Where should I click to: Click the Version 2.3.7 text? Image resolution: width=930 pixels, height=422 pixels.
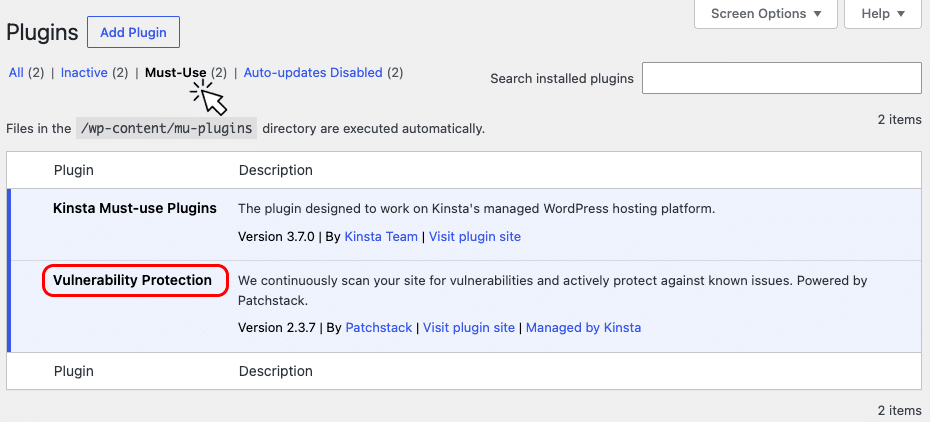point(277,327)
